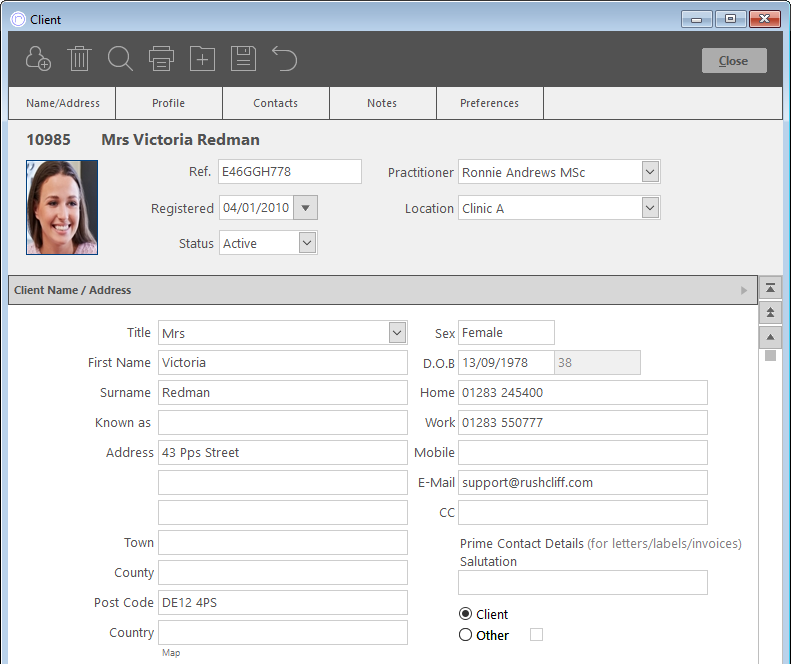Click the scroll up arrow button
The image size is (791, 664).
pyautogui.click(x=770, y=337)
